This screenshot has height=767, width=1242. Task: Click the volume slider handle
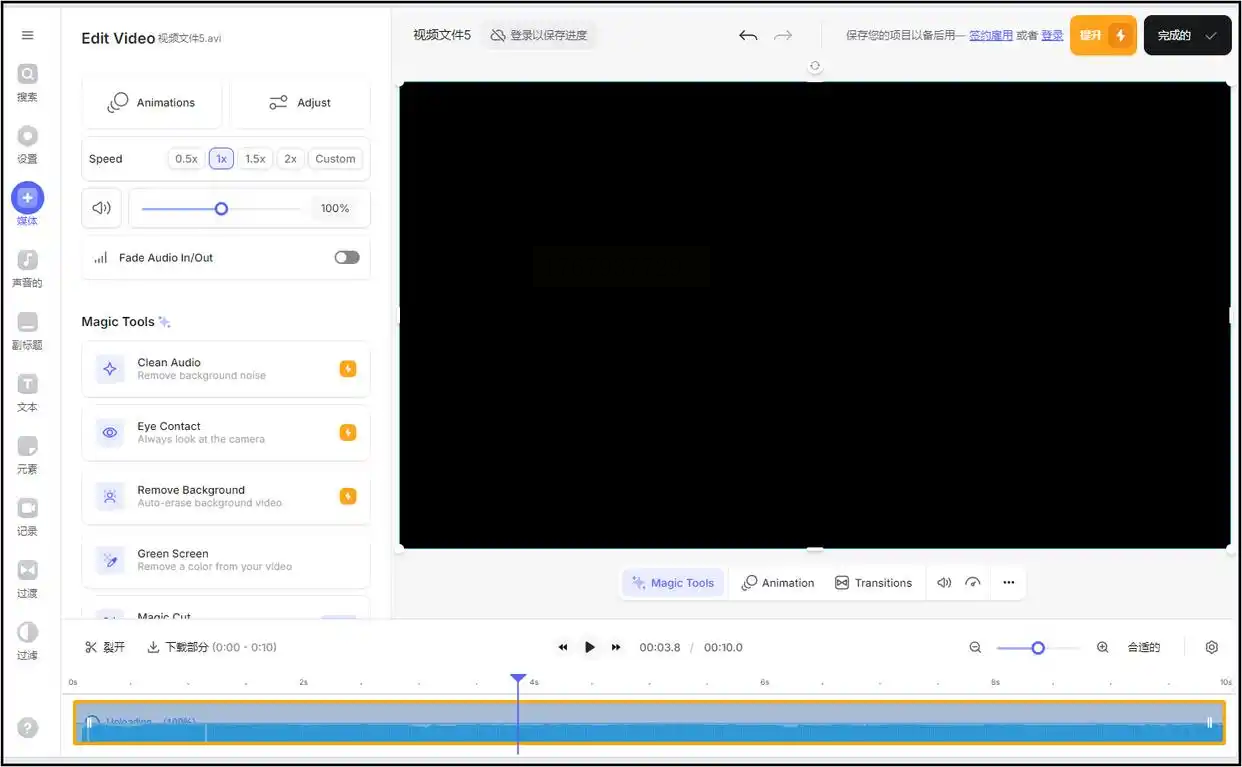pyautogui.click(x=222, y=209)
